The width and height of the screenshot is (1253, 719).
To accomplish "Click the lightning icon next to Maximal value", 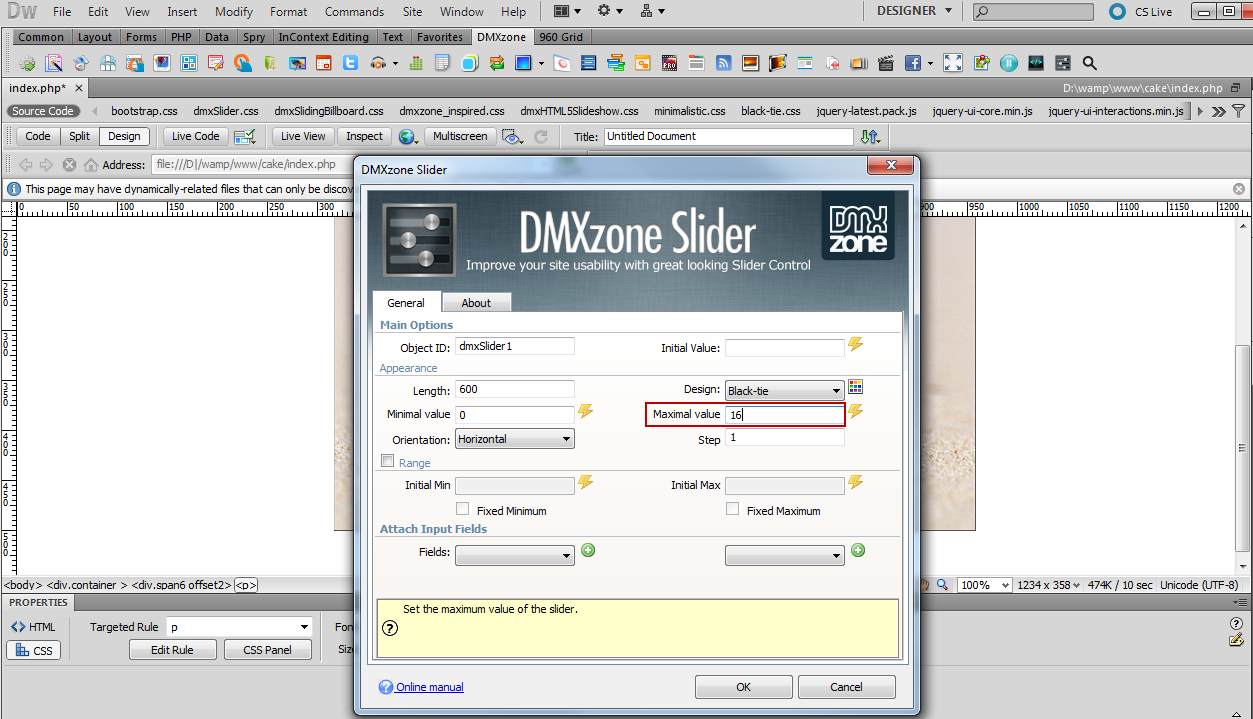I will (x=856, y=411).
